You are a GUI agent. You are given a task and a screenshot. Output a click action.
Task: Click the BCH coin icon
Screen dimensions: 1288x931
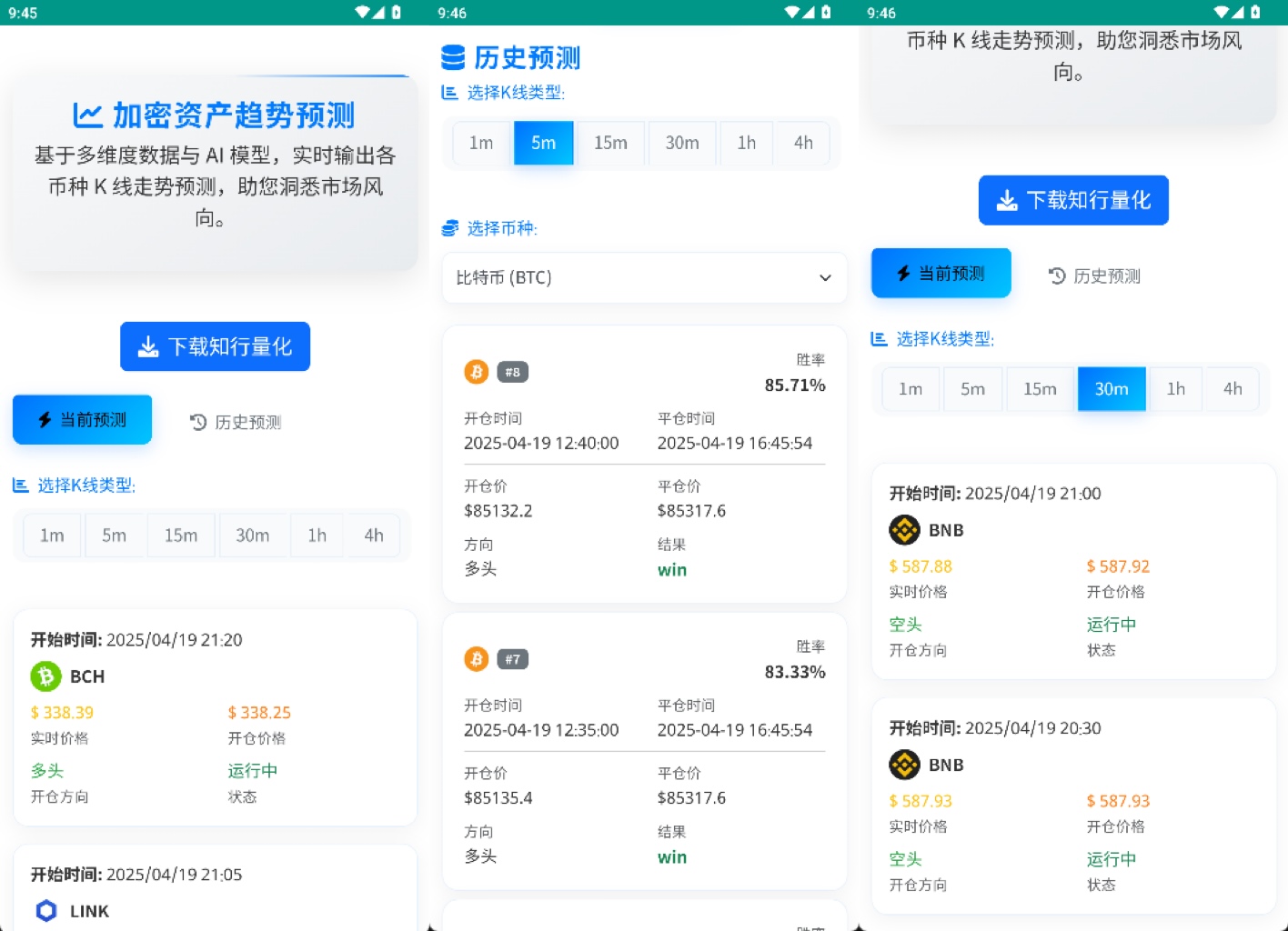point(45,676)
